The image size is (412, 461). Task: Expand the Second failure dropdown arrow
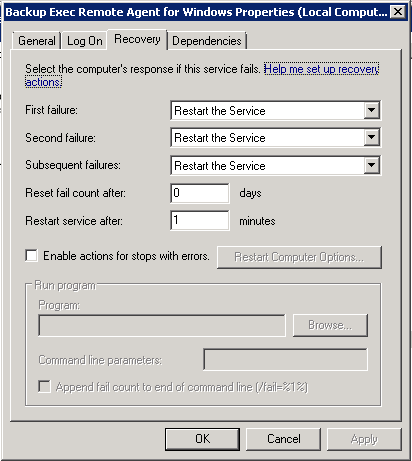tap(372, 137)
